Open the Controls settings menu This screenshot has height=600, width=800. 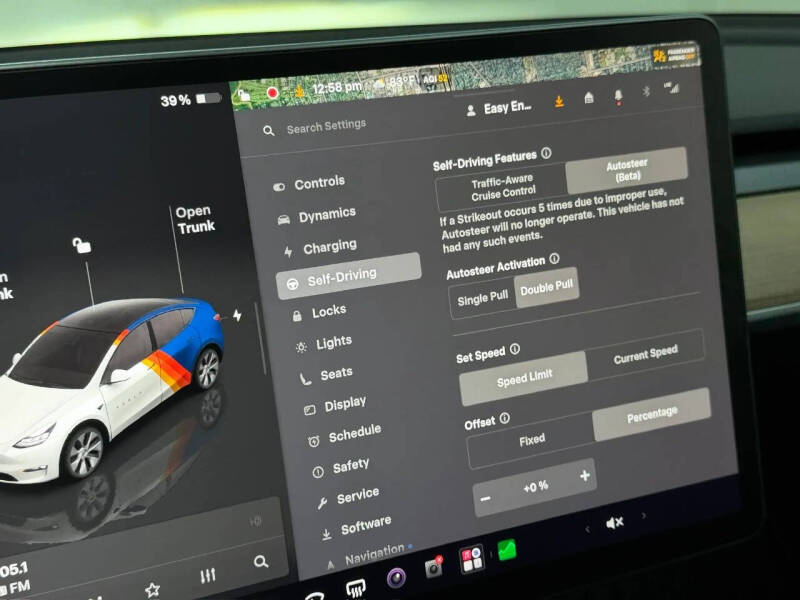click(x=310, y=184)
